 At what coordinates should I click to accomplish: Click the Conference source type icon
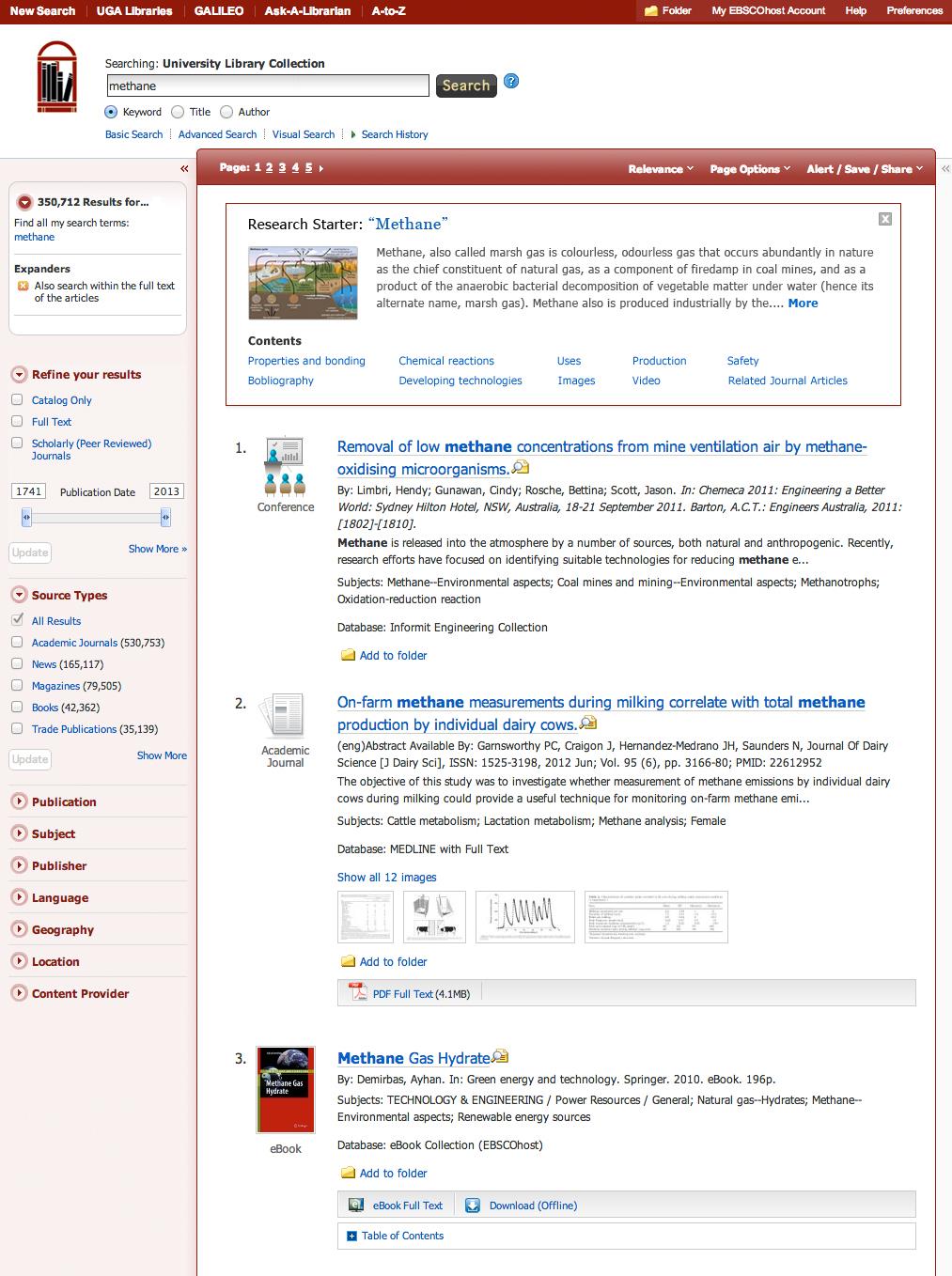[285, 466]
